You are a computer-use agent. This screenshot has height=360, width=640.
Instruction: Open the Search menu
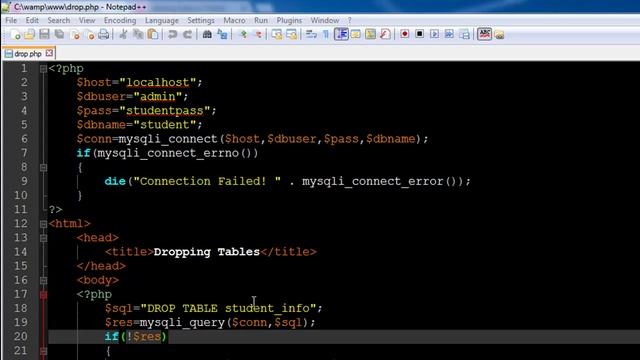pos(59,20)
